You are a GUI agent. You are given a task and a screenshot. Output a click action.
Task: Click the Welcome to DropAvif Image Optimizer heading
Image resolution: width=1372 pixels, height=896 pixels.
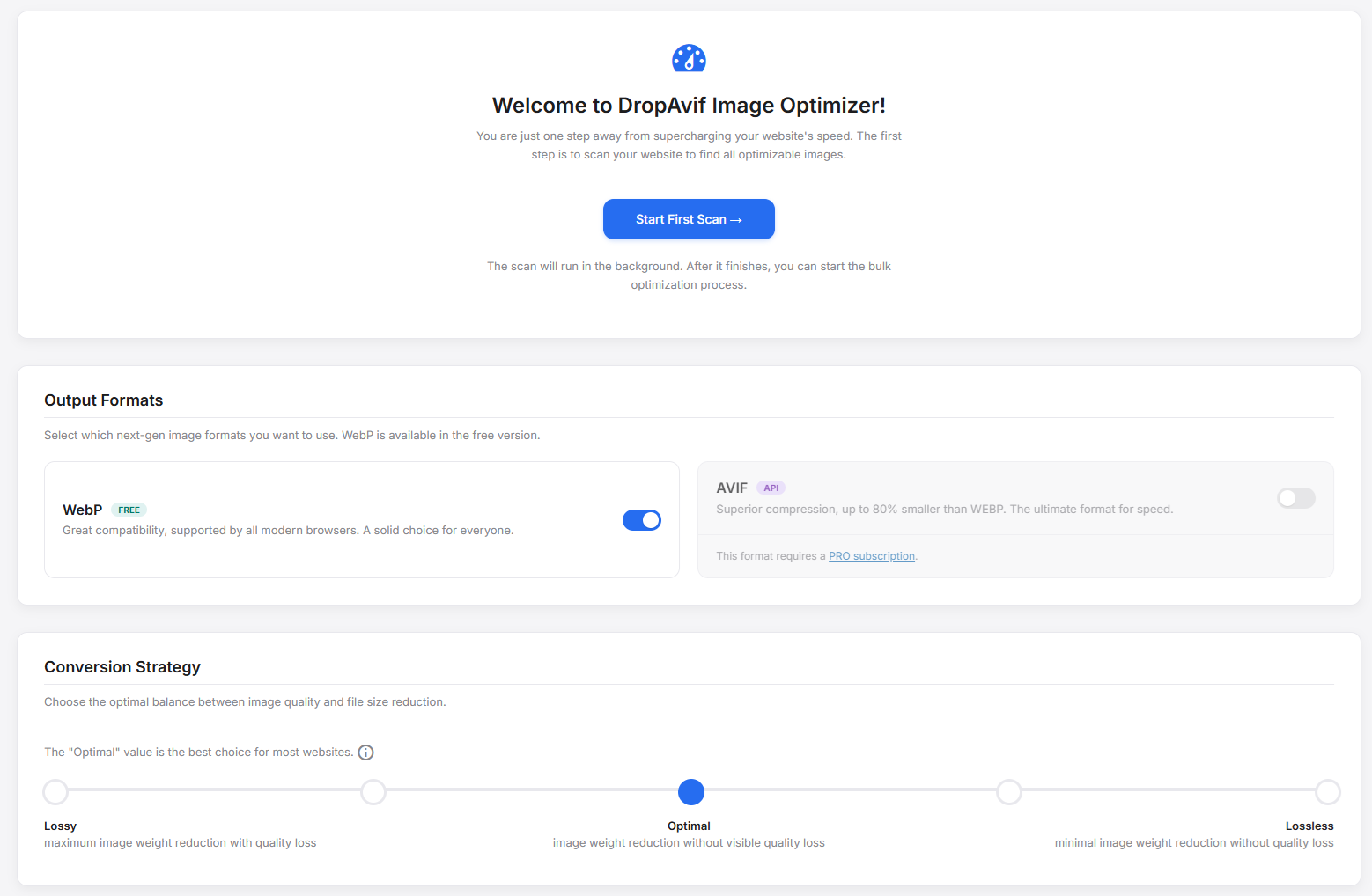(x=689, y=106)
